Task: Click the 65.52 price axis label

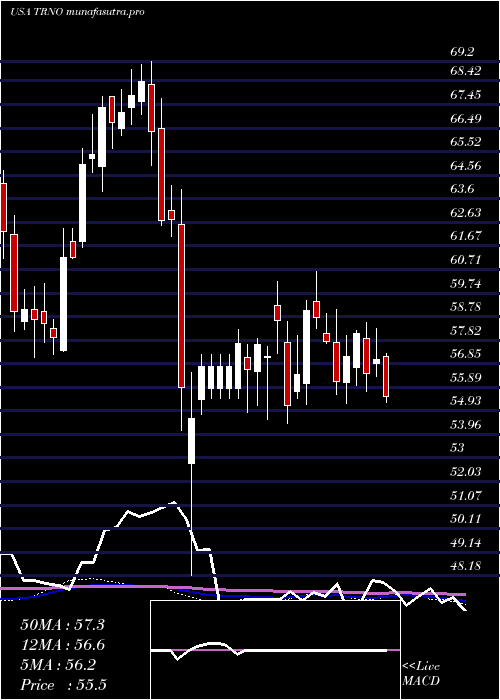Action: [x=466, y=142]
